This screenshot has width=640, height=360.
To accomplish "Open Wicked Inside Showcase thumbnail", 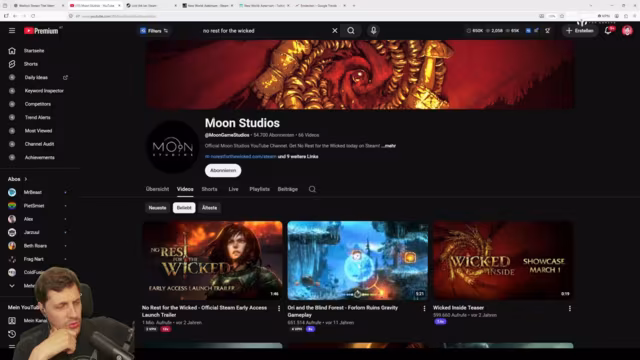I will [503, 260].
